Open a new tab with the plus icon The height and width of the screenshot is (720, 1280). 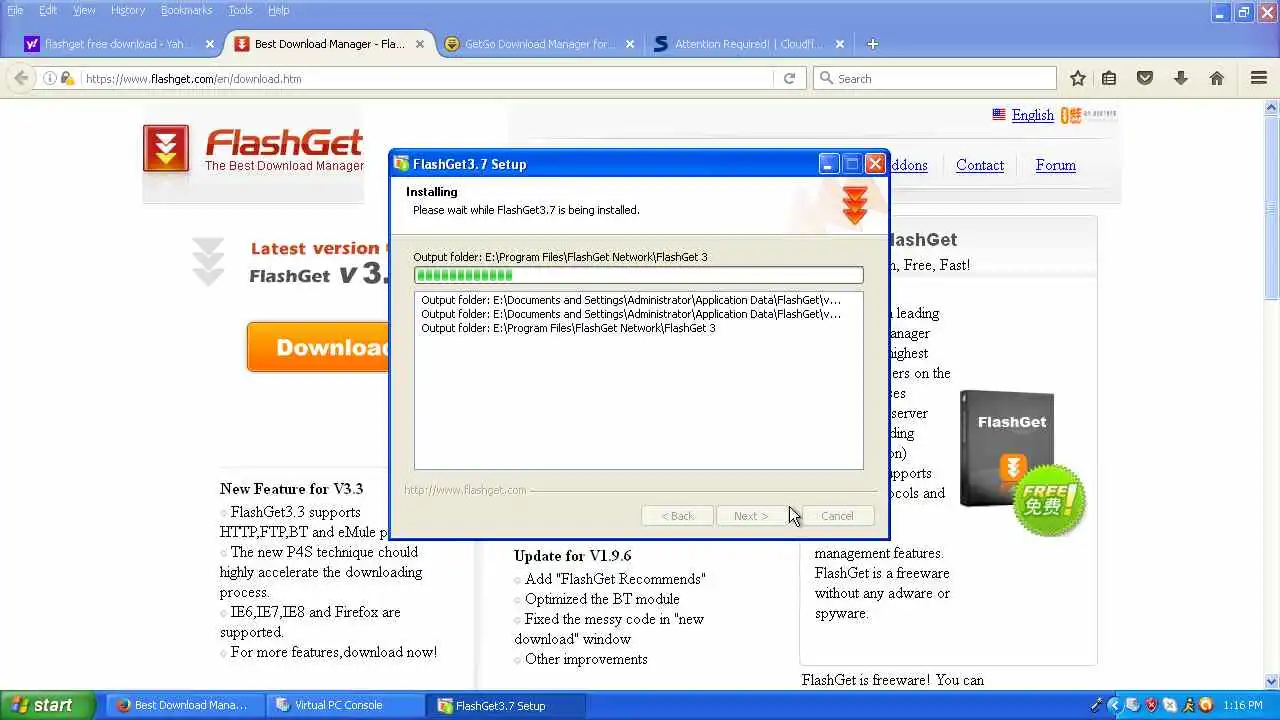tap(872, 44)
